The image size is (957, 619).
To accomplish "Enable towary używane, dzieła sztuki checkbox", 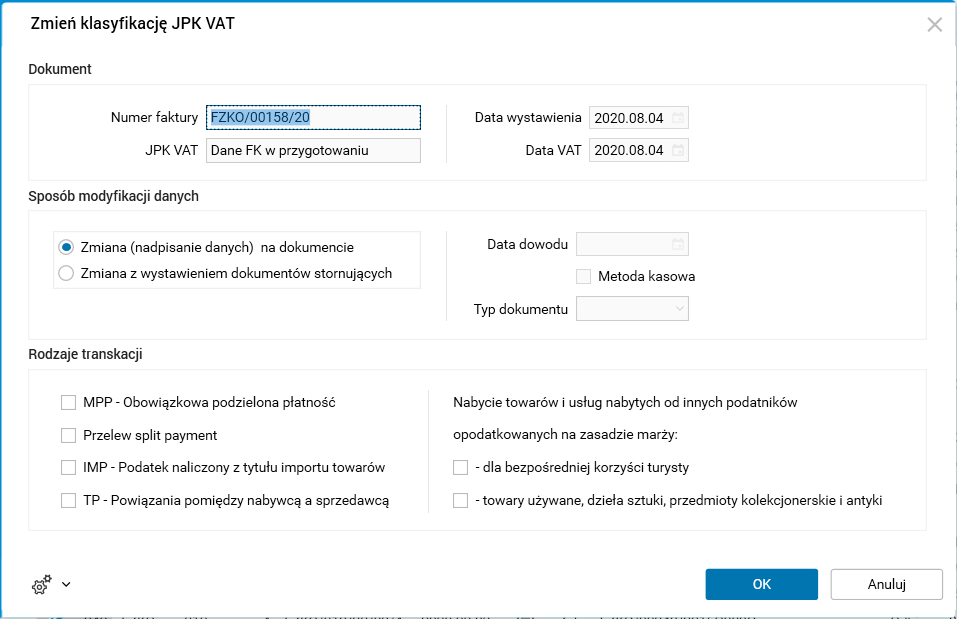I will 461,500.
